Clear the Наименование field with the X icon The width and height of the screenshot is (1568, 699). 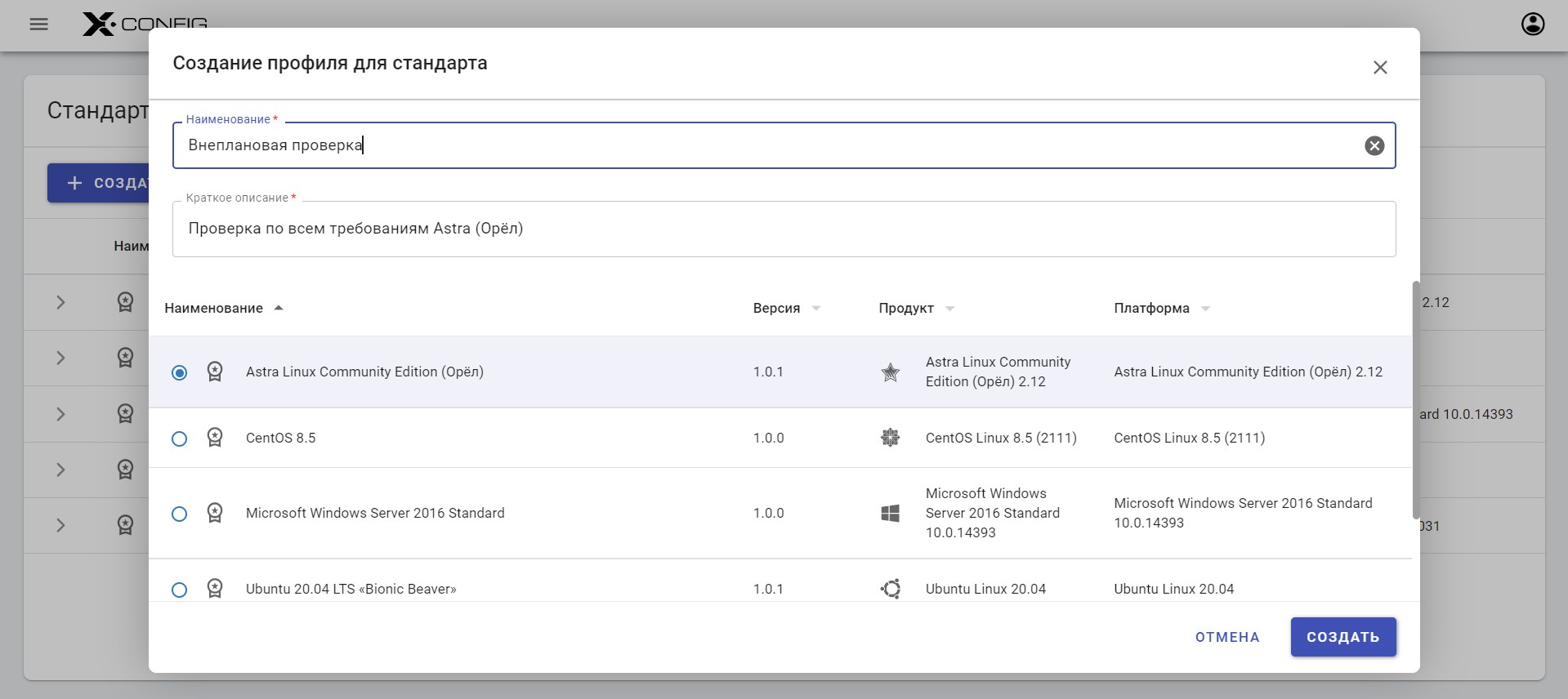pyautogui.click(x=1374, y=145)
